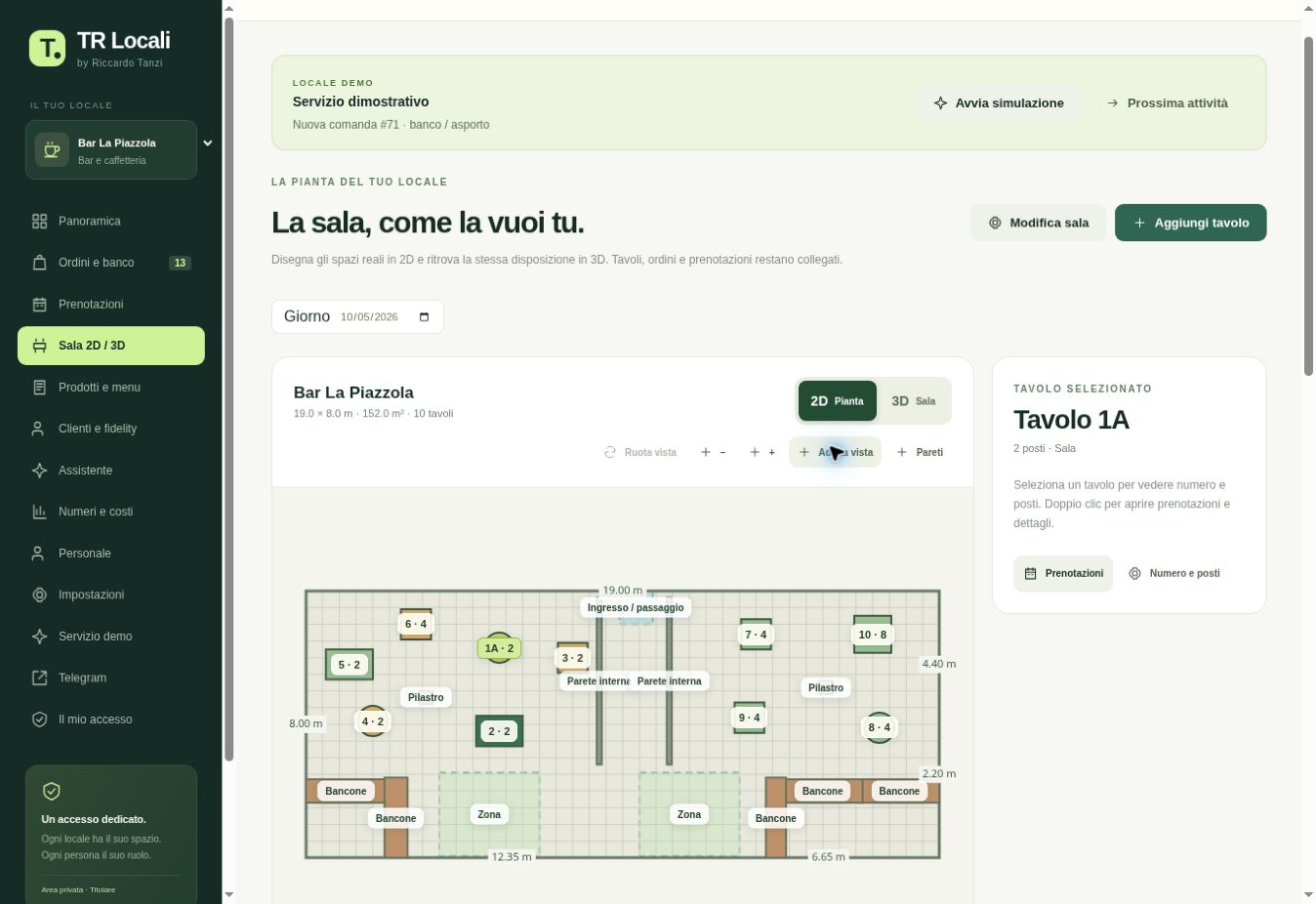
Task: Click the Assistente sparkle icon
Action: coord(39,471)
